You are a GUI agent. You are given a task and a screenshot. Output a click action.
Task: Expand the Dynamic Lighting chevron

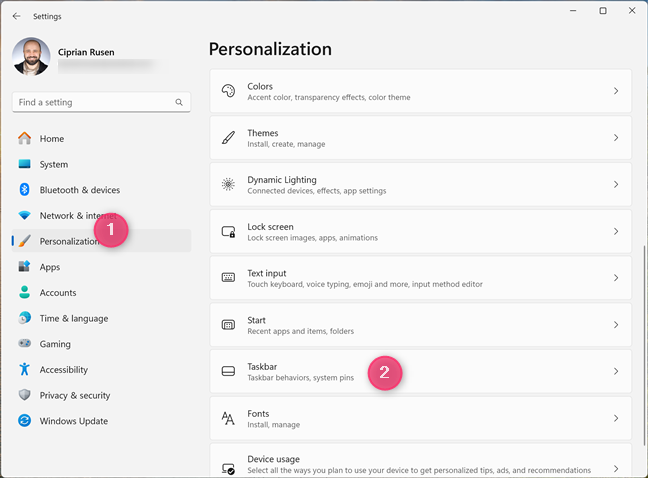616,184
